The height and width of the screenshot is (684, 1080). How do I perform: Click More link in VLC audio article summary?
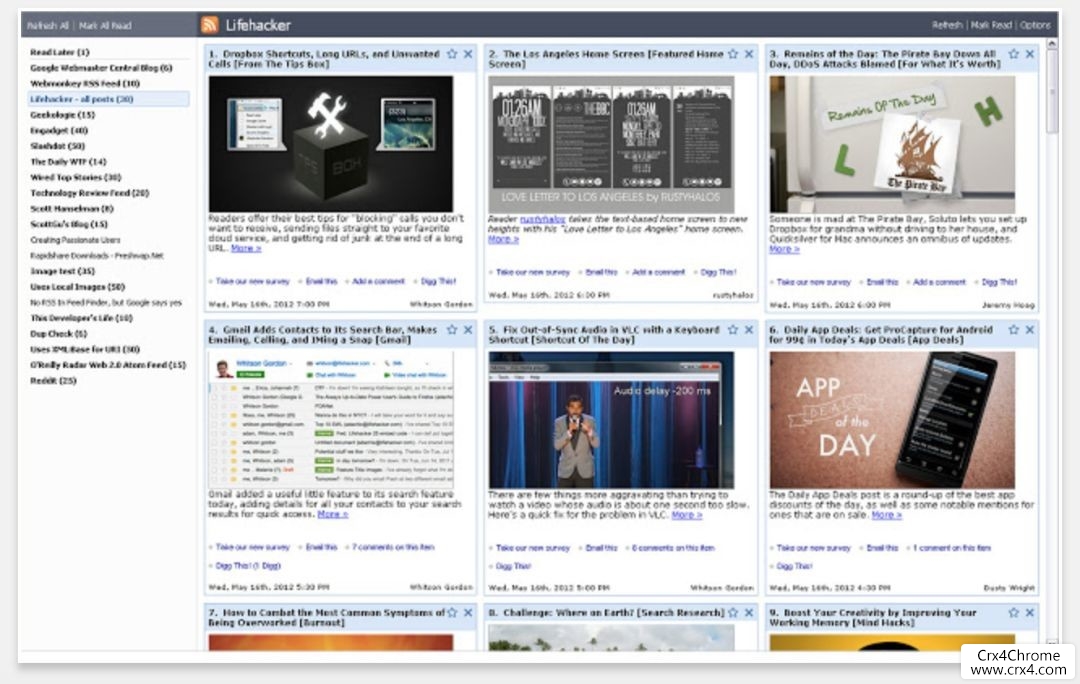pos(687,515)
